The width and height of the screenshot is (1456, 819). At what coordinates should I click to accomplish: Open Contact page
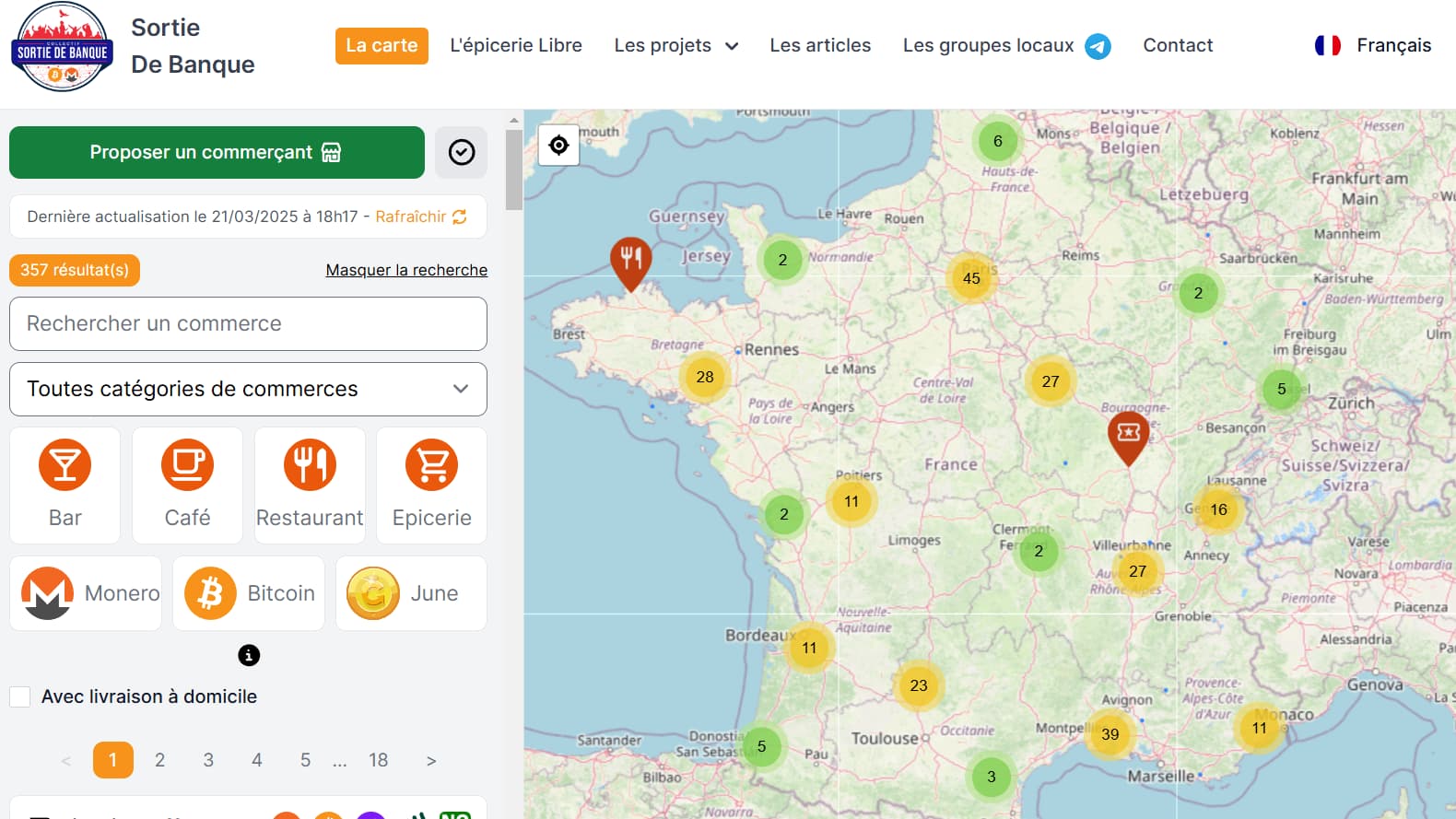[1178, 45]
